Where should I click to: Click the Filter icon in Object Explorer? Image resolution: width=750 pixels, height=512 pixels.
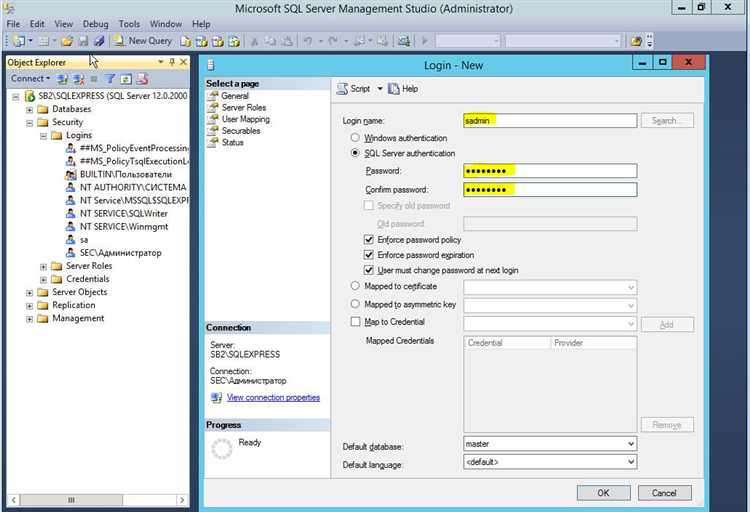tap(111, 78)
